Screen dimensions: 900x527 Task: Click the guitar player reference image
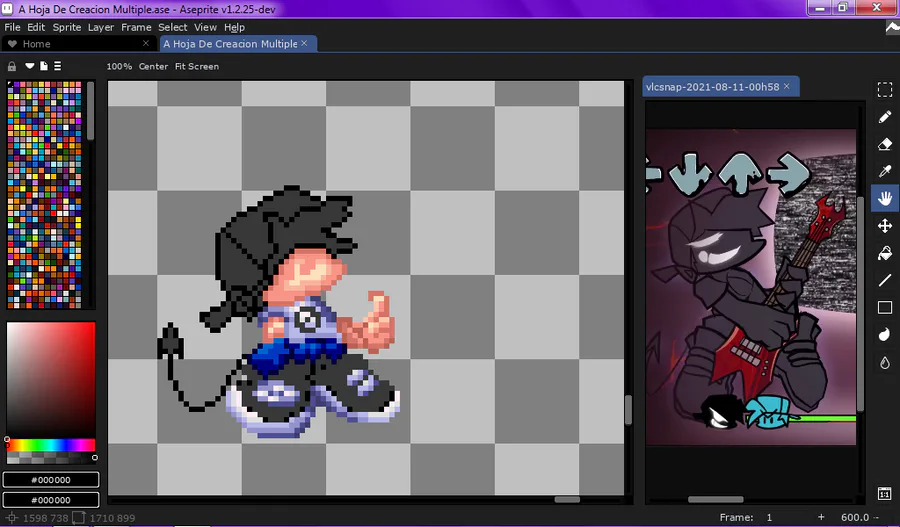[x=751, y=287]
